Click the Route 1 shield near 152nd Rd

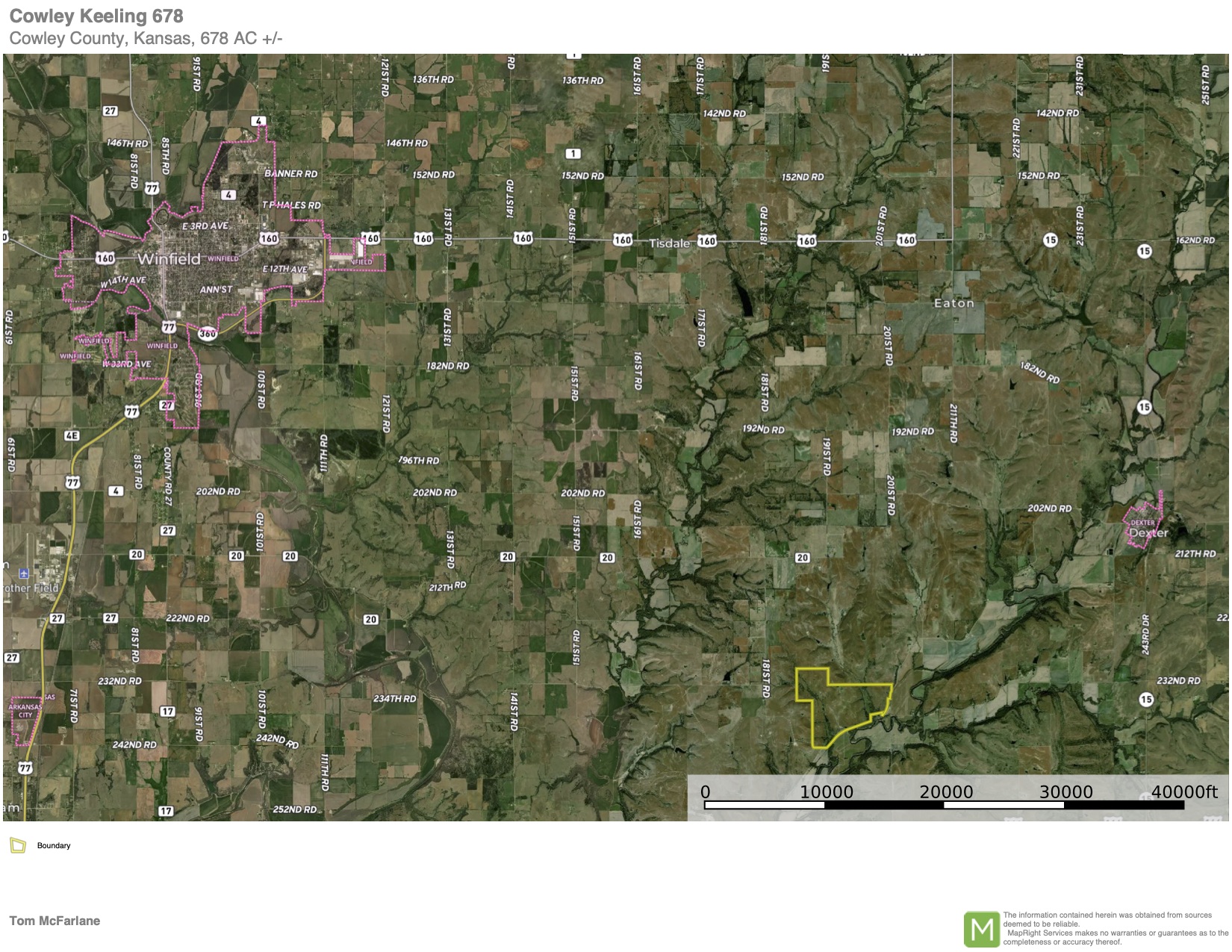[573, 154]
